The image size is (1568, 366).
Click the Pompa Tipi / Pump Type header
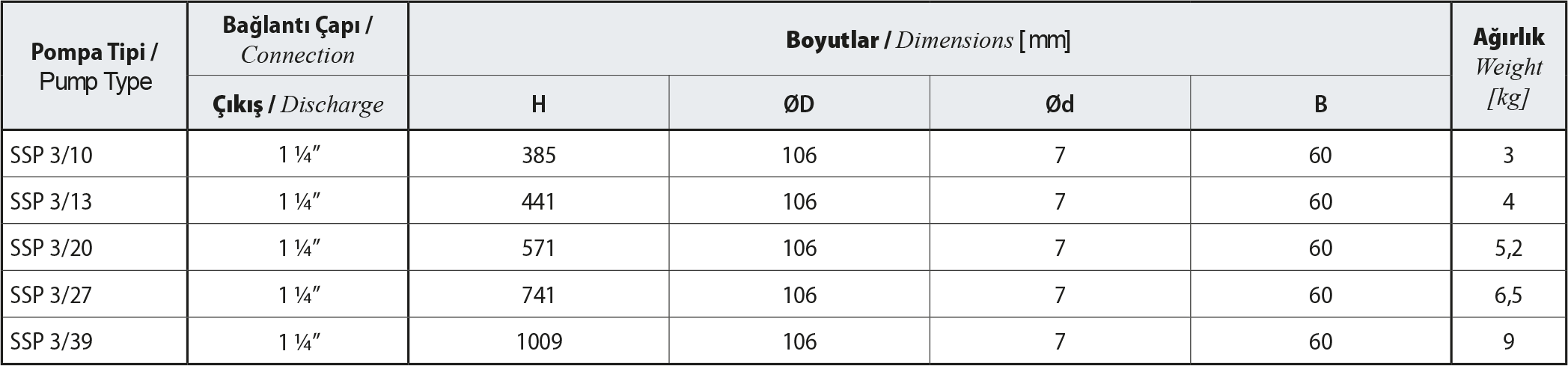pyautogui.click(x=94, y=66)
